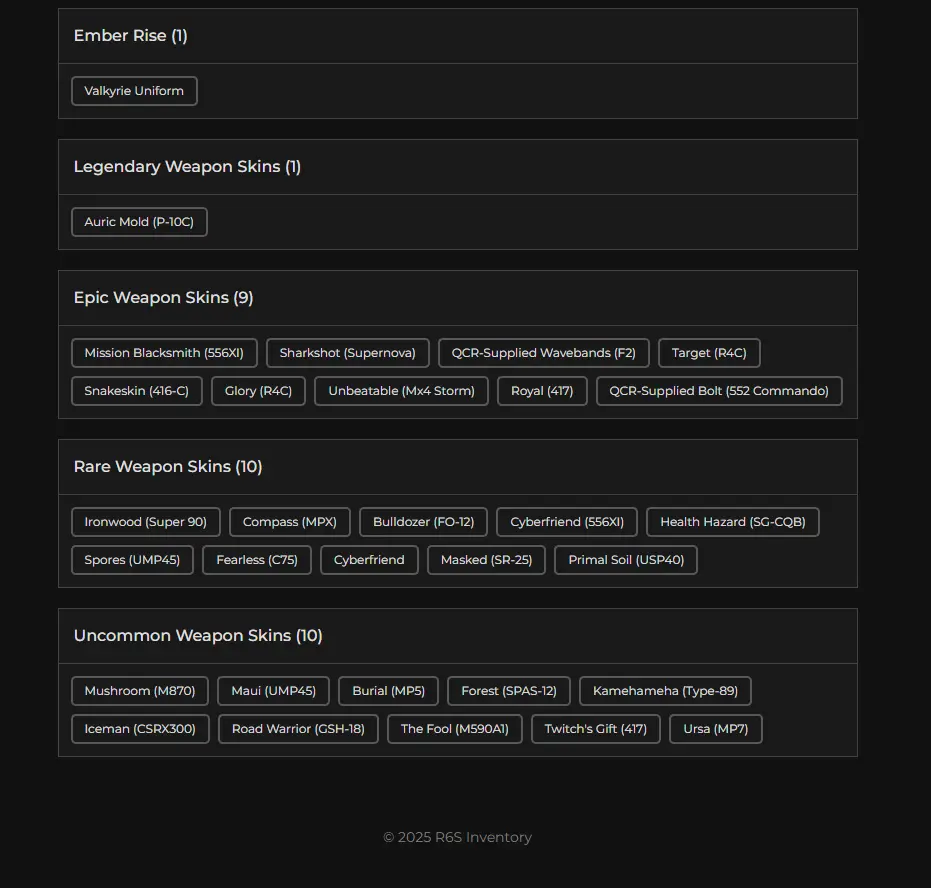Click the Uncommon Weapon Skins (10) header
The image size is (931, 888).
[198, 636]
